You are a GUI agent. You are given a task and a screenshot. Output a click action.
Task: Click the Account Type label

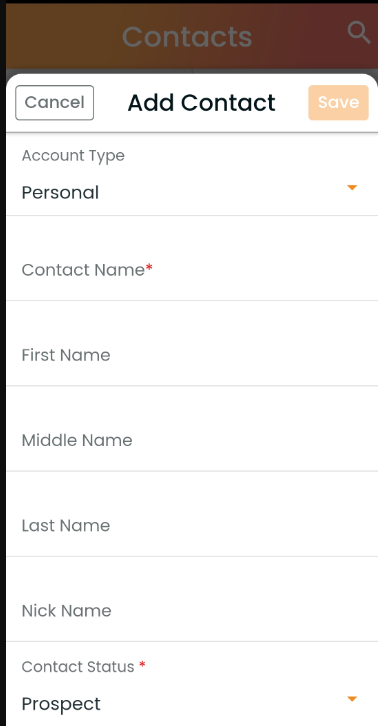73,156
